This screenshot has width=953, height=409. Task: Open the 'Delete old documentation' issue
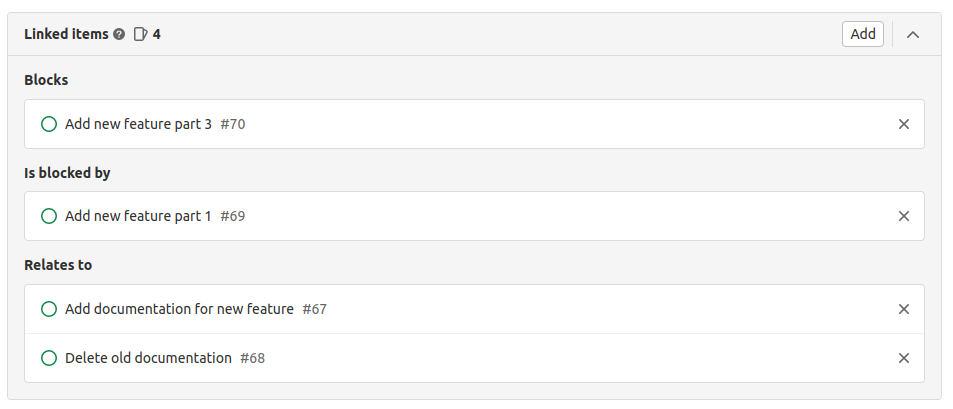tap(148, 358)
